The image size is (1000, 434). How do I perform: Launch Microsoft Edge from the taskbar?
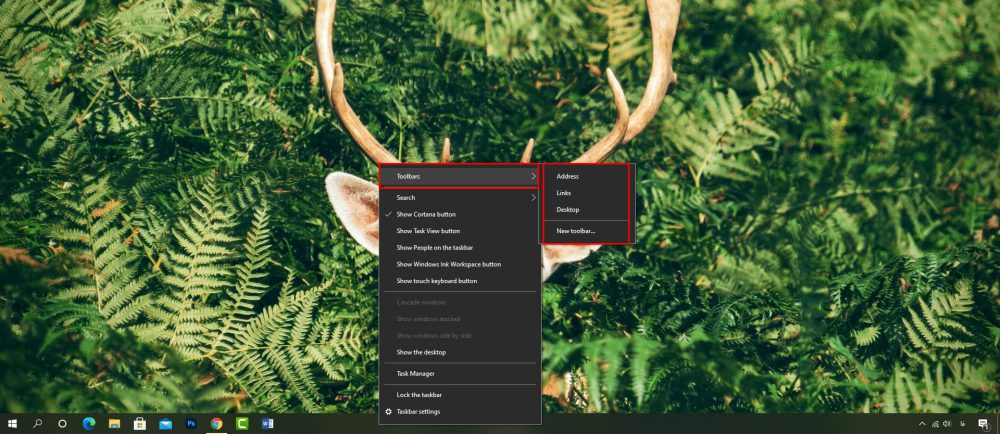click(88, 424)
